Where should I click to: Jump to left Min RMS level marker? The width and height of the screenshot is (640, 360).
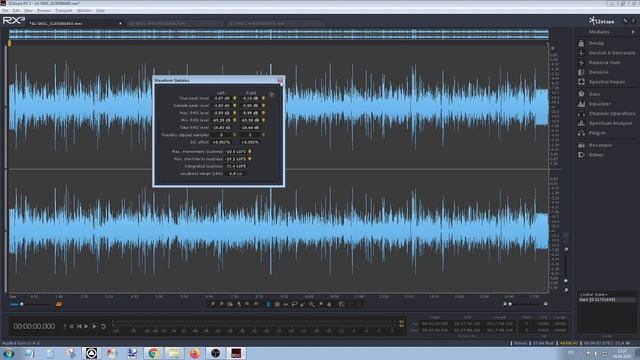pyautogui.click(x=235, y=120)
